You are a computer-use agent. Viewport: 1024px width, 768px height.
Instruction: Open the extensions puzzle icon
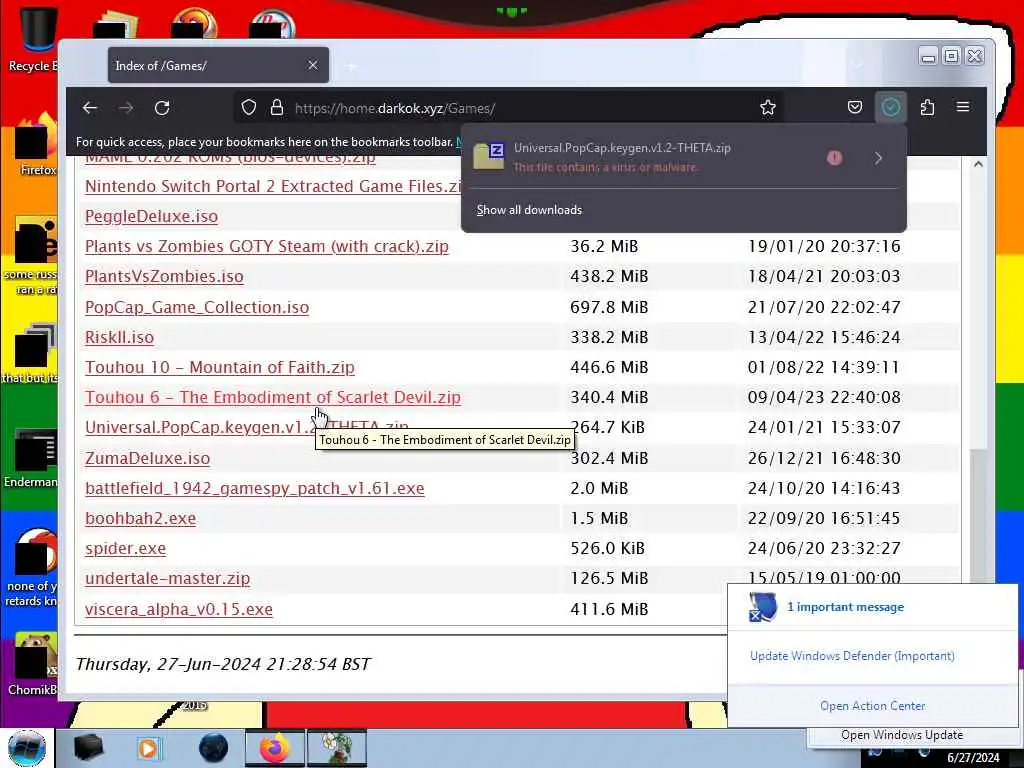point(927,107)
